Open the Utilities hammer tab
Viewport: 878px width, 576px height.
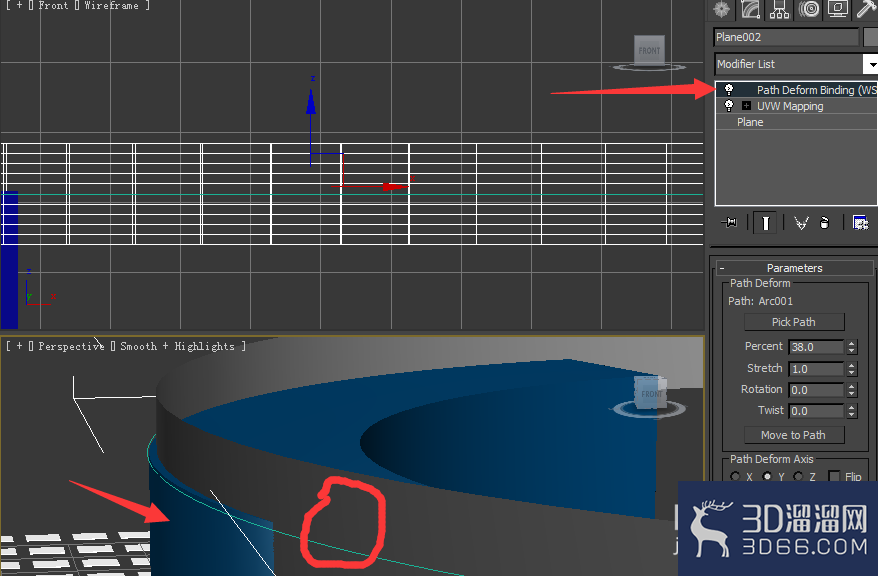pos(866,9)
